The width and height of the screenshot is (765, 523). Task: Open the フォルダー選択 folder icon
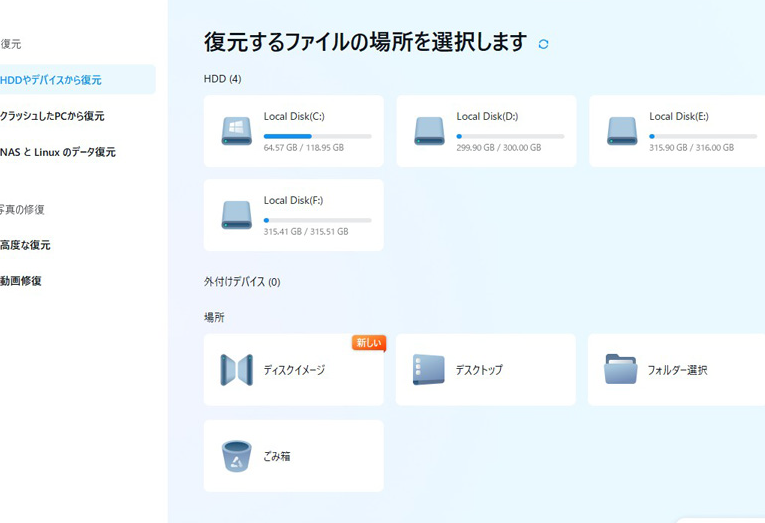621,370
